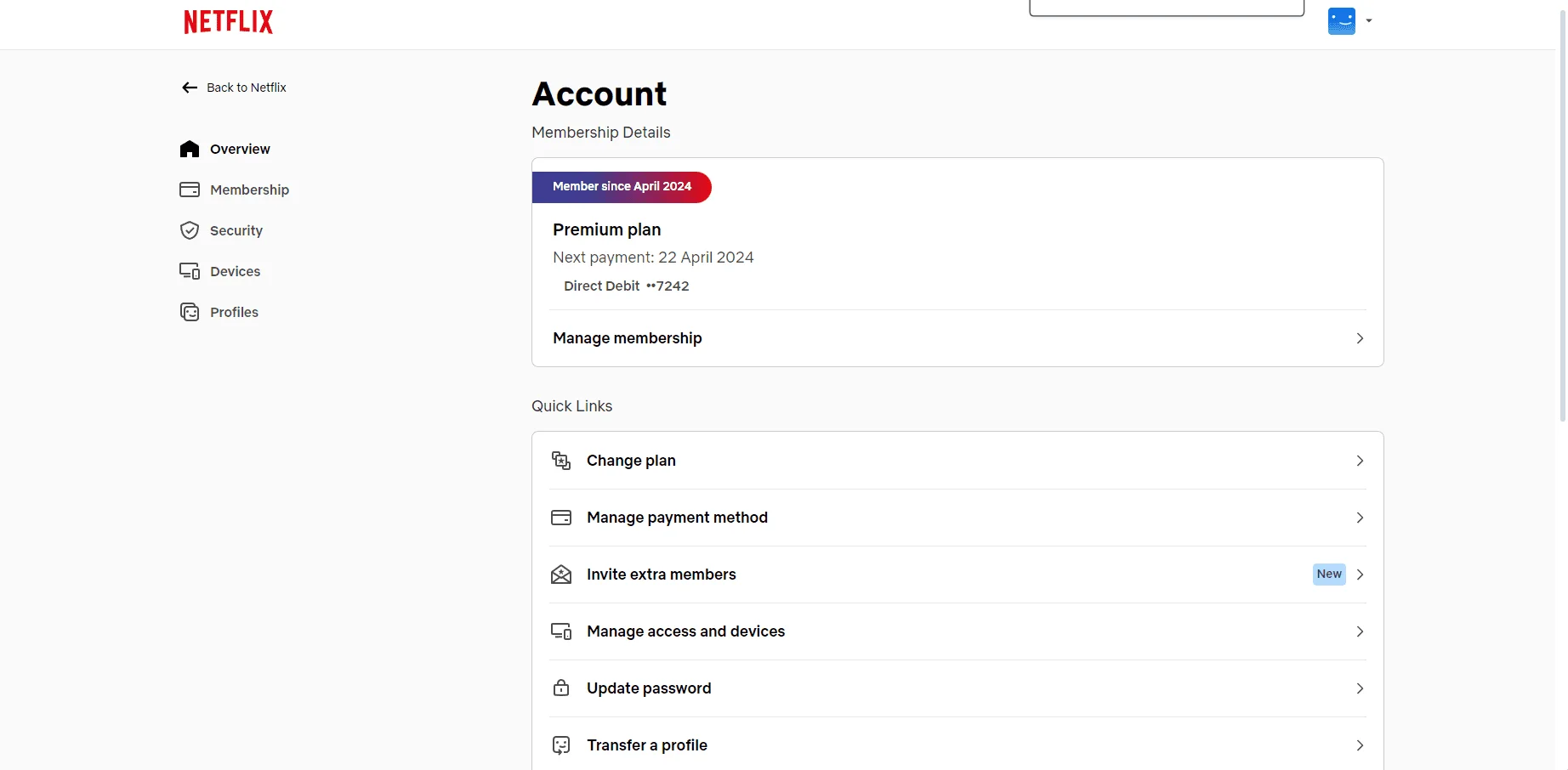Click the chevron on Update password row
Screen dimensions: 1568x770
click(1360, 688)
